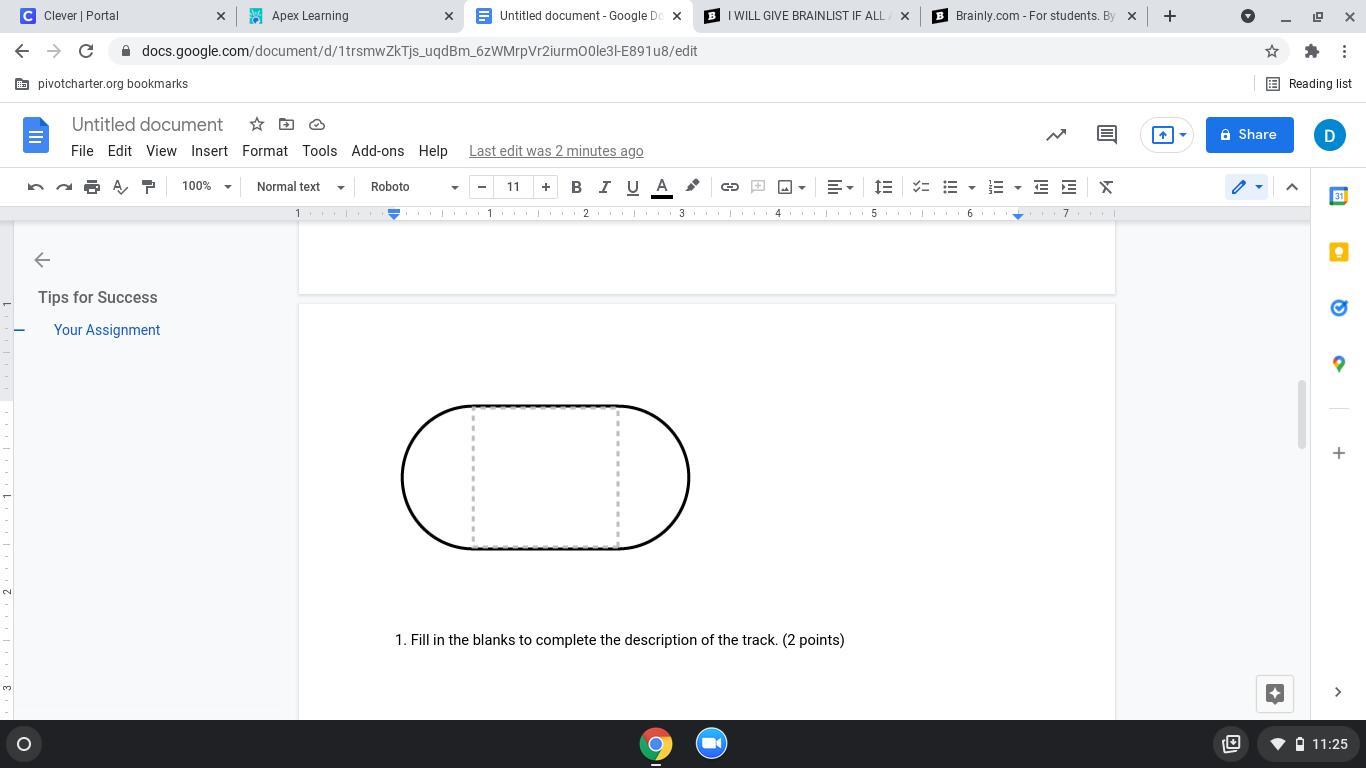Open the Insert menu
Screen dimensions: 1366x768
pyautogui.click(x=209, y=151)
